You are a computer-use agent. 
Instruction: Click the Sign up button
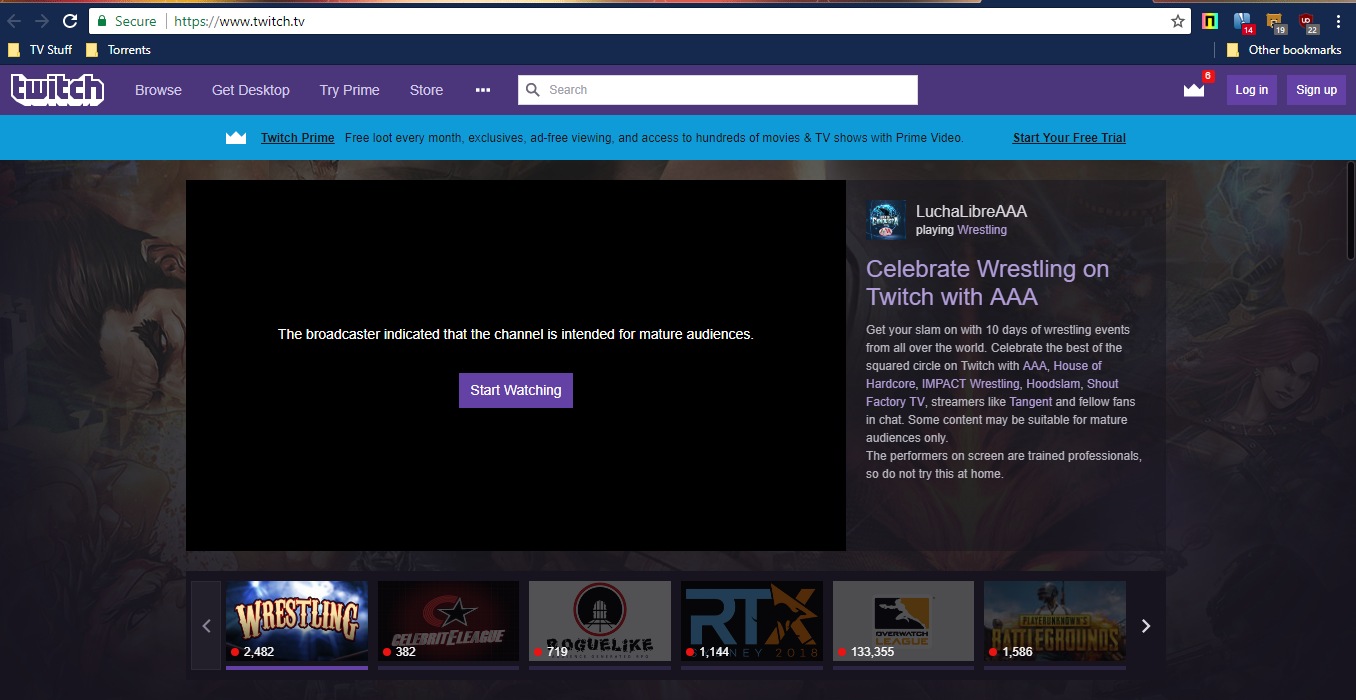(x=1316, y=90)
